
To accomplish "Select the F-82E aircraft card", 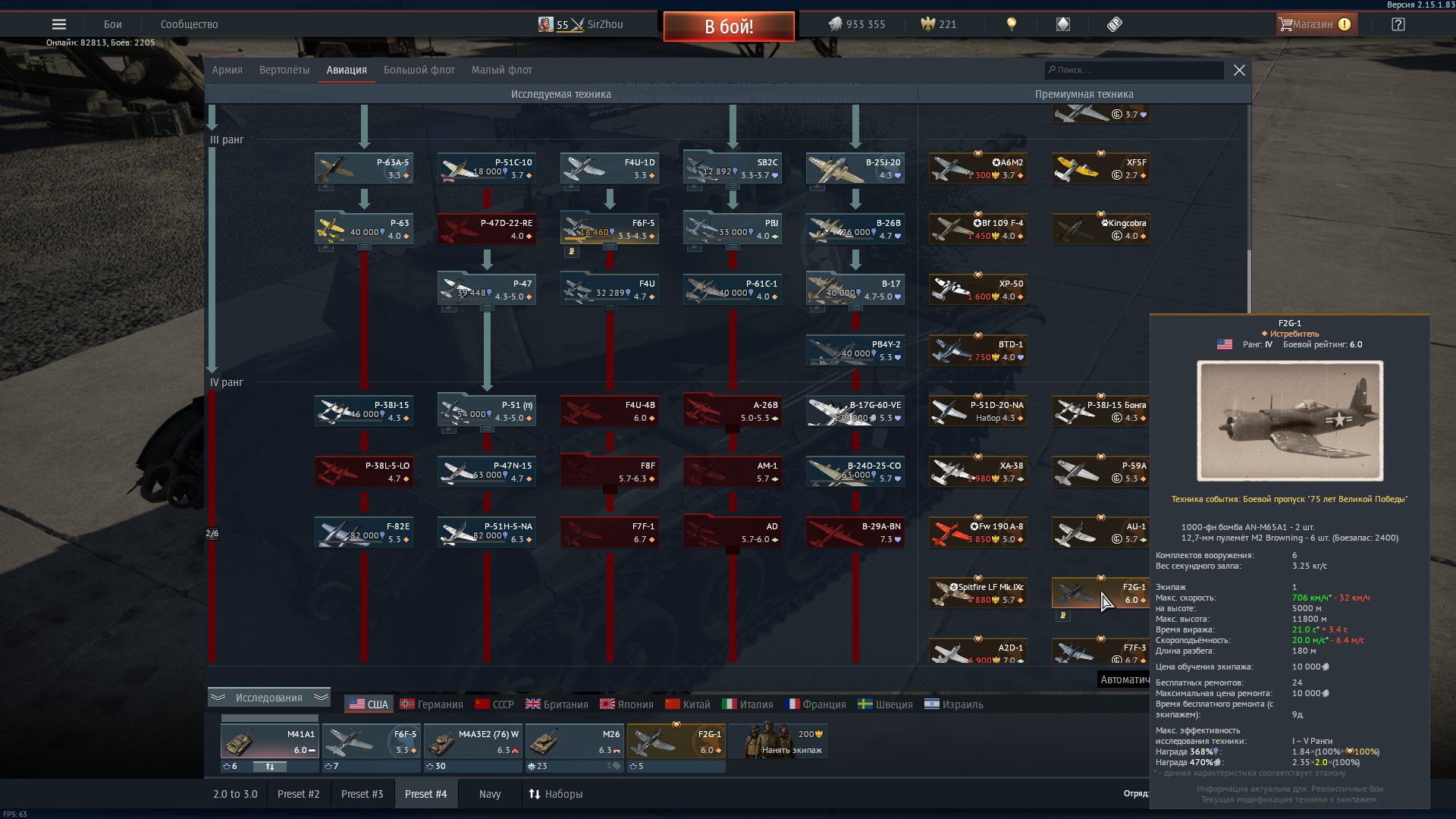I will (x=364, y=532).
